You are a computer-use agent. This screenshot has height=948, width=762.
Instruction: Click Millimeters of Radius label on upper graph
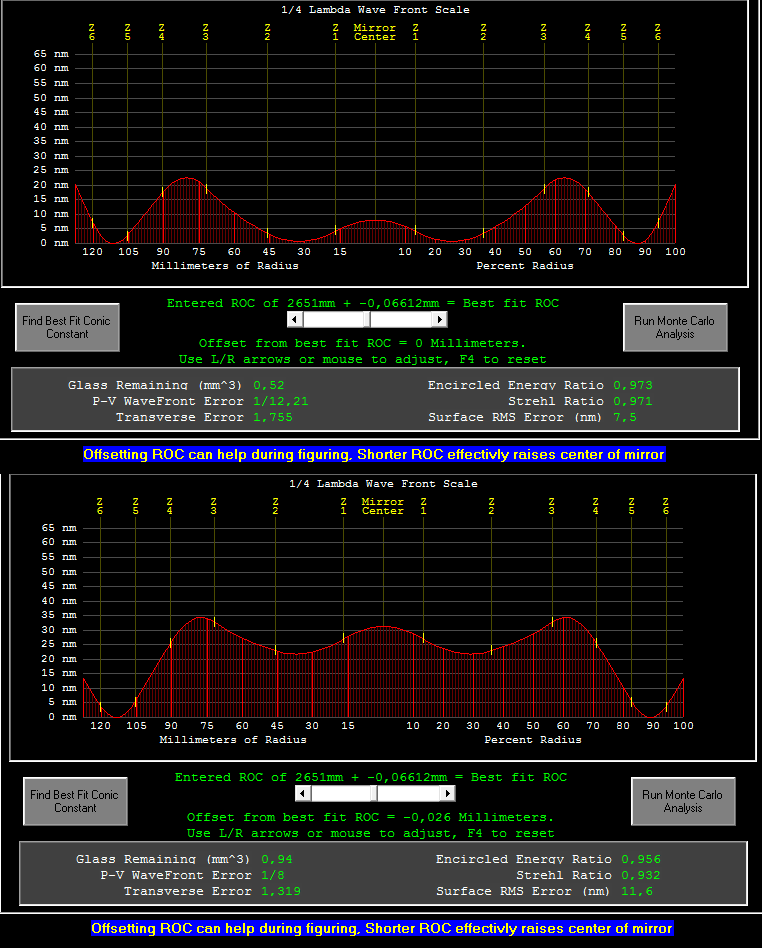(x=225, y=266)
